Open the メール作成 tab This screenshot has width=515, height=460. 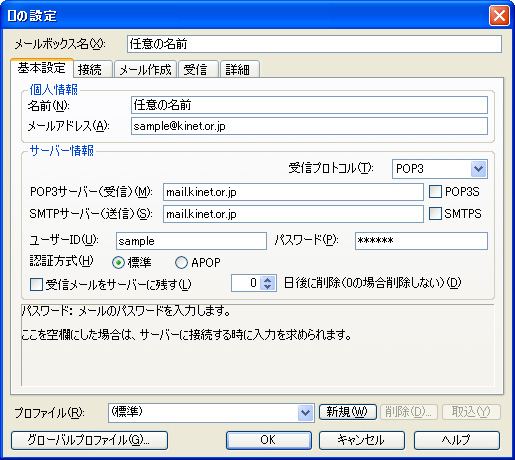pos(145,69)
